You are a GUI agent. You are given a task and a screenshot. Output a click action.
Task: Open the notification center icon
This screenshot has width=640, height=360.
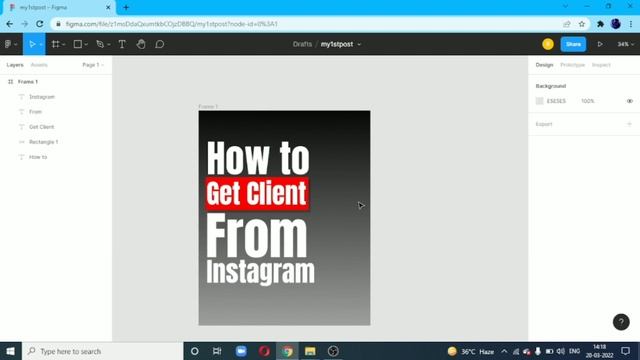click(625, 351)
